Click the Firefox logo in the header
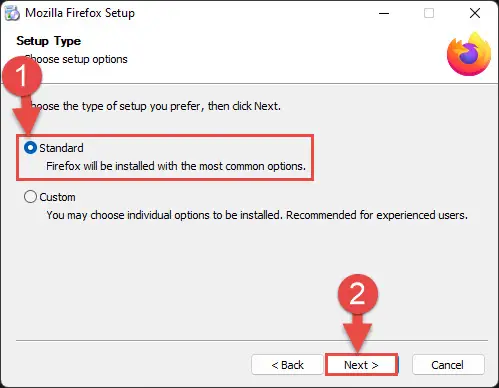499x388 pixels. (x=469, y=54)
